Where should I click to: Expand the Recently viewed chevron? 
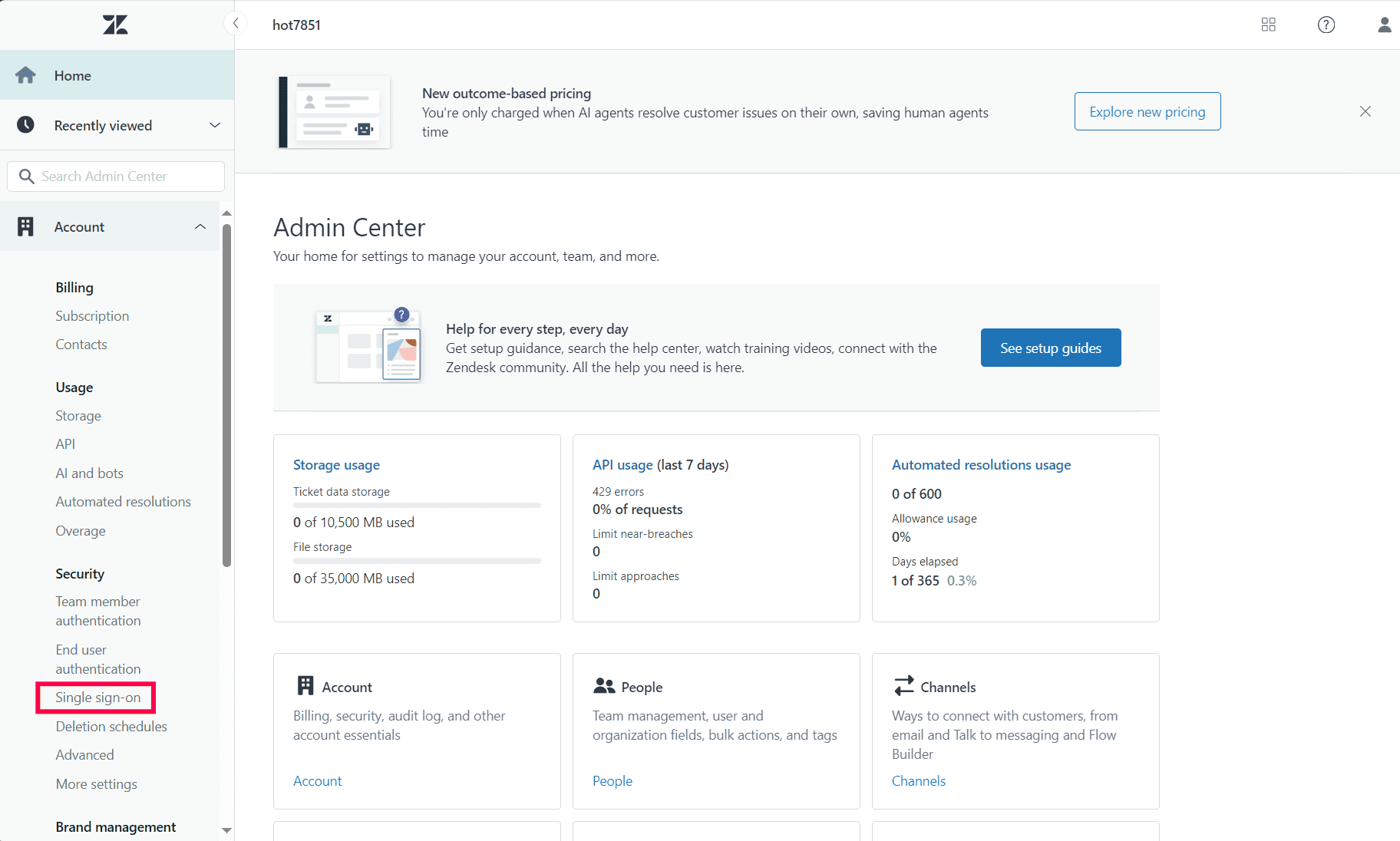pyautogui.click(x=215, y=125)
